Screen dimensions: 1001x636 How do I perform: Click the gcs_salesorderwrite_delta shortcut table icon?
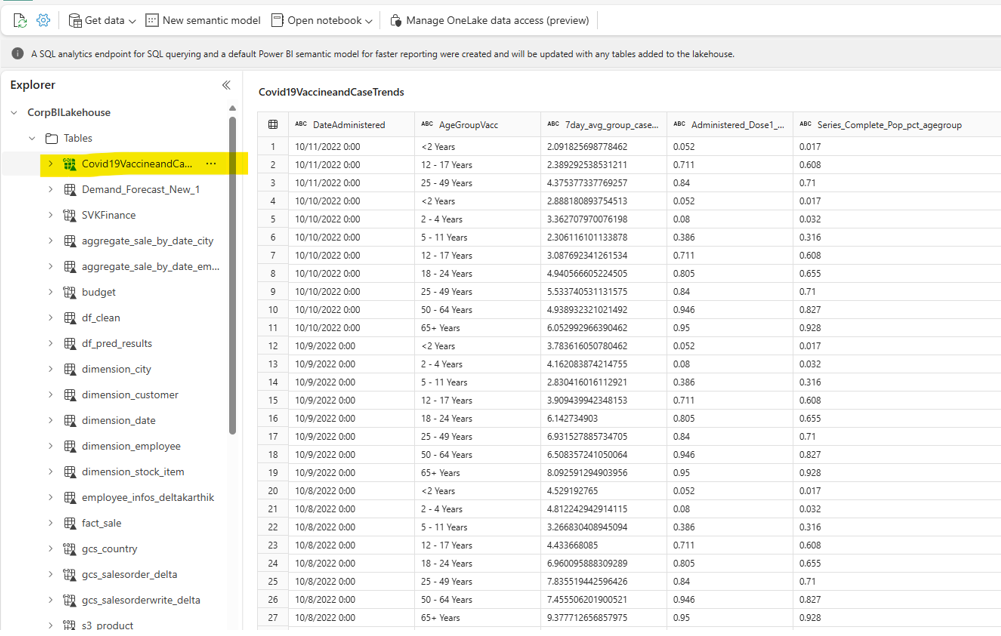(x=70, y=600)
